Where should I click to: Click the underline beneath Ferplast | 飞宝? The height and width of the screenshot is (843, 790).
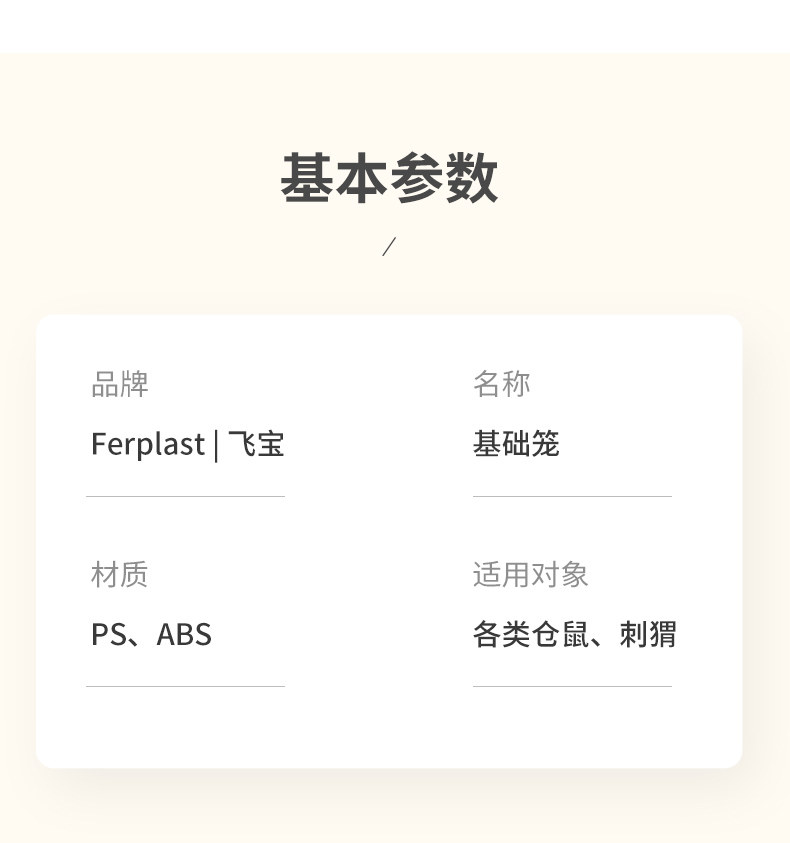pyautogui.click(x=185, y=496)
